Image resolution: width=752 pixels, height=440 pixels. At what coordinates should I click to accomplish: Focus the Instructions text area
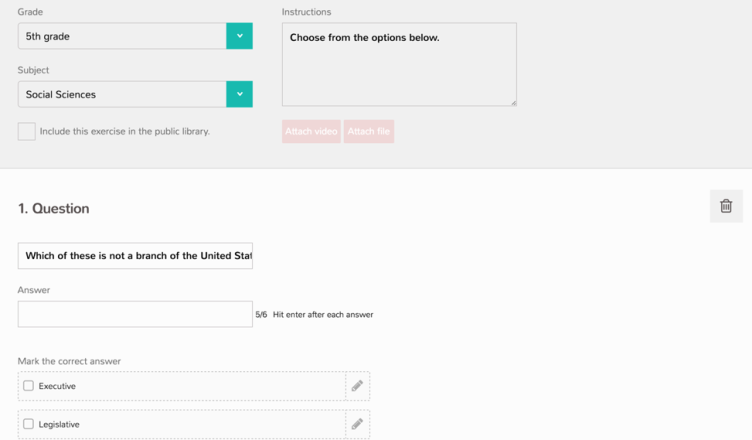(399, 64)
